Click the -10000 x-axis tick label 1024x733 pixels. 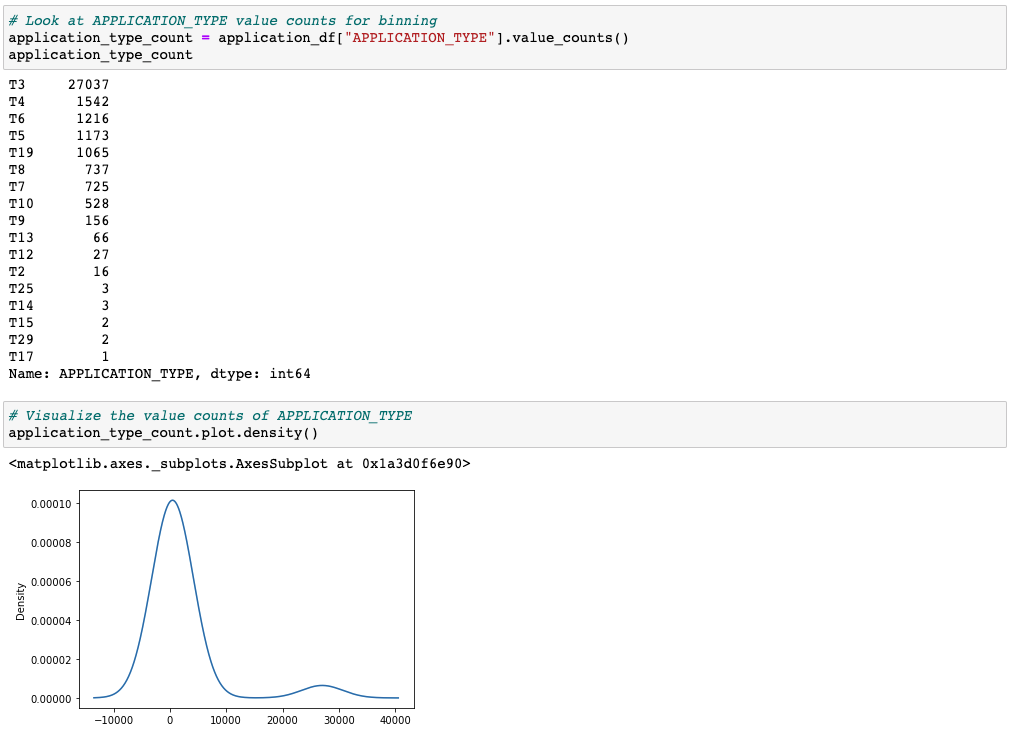coord(114,720)
